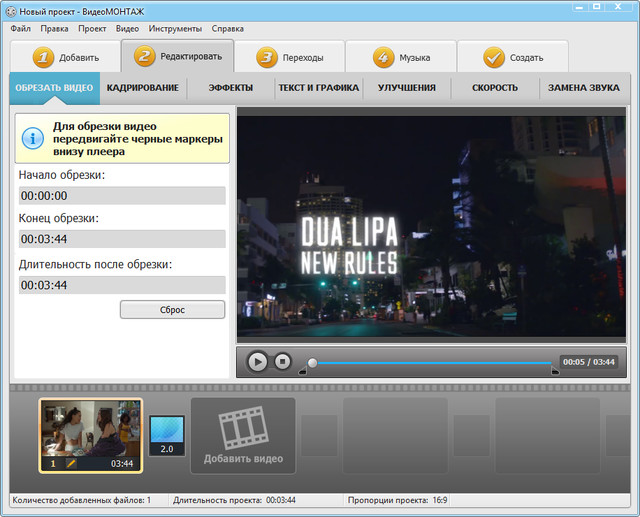Open step 1 Добавить tab
640x517 pixels.
point(65,58)
